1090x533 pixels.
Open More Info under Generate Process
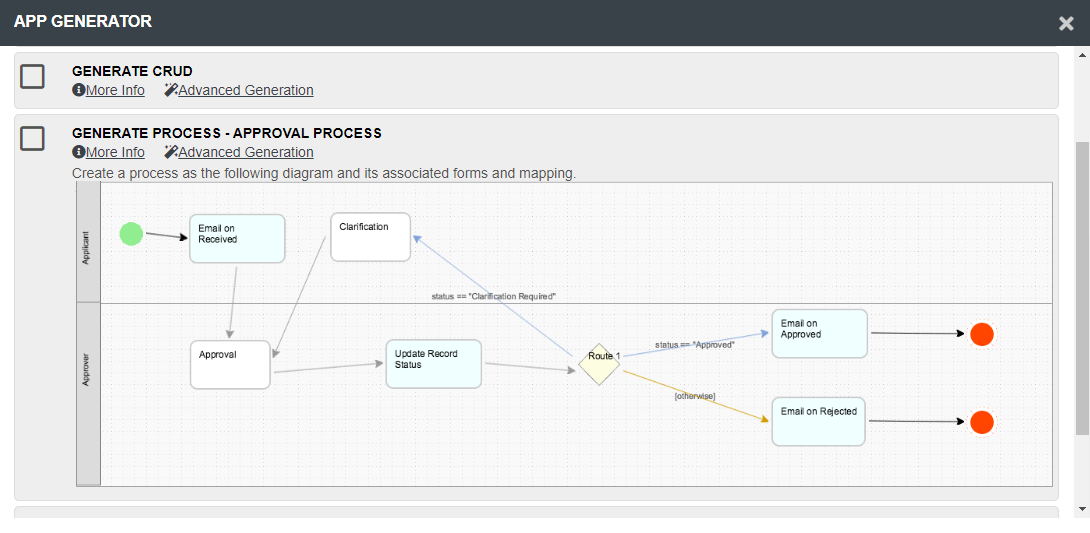coord(108,152)
